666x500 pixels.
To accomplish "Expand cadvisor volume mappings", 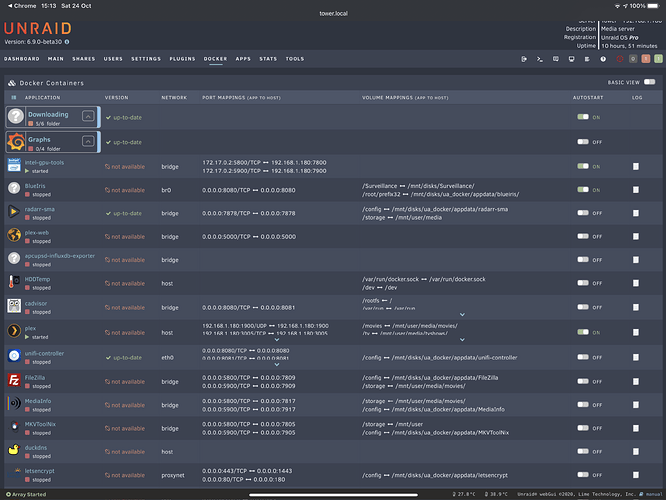I will click(x=462, y=315).
